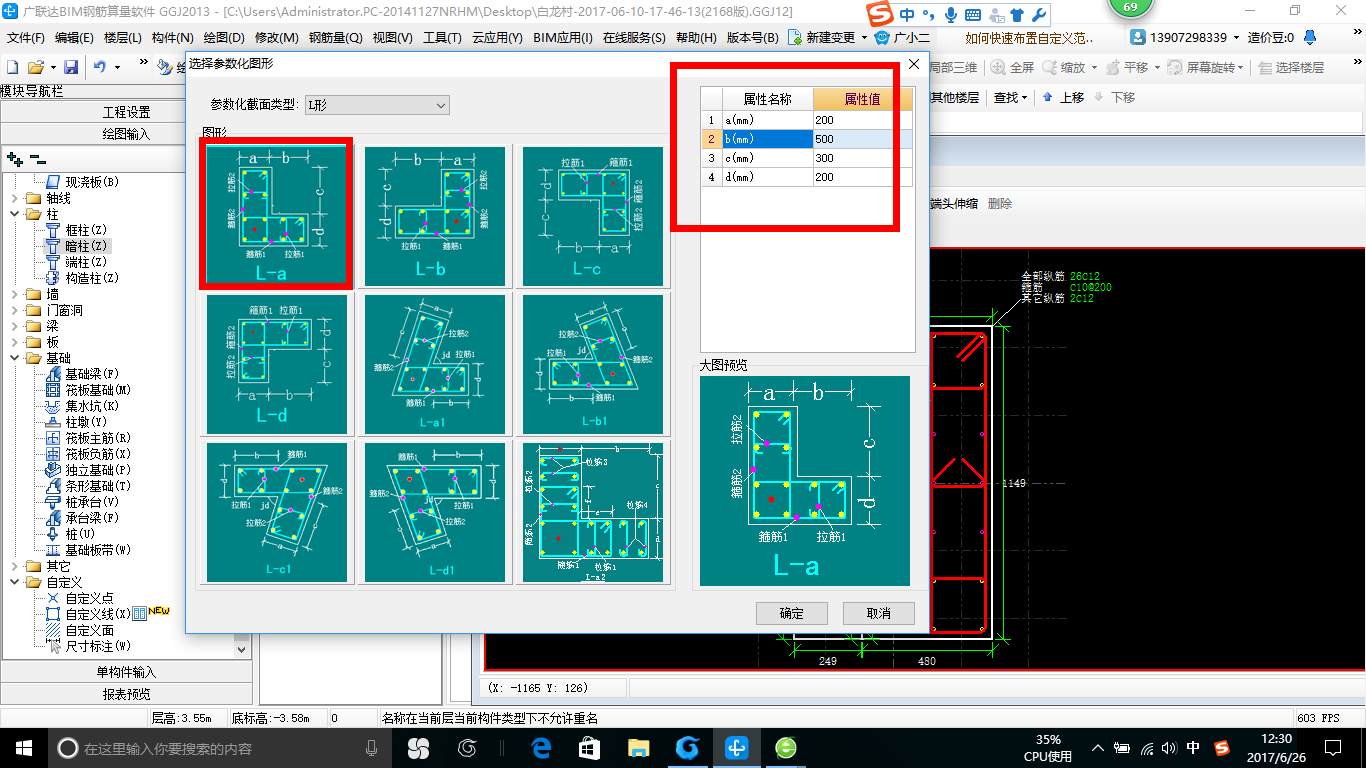Click the notification bell icon
This screenshot has height=768, width=1366.
[x=1310, y=38]
